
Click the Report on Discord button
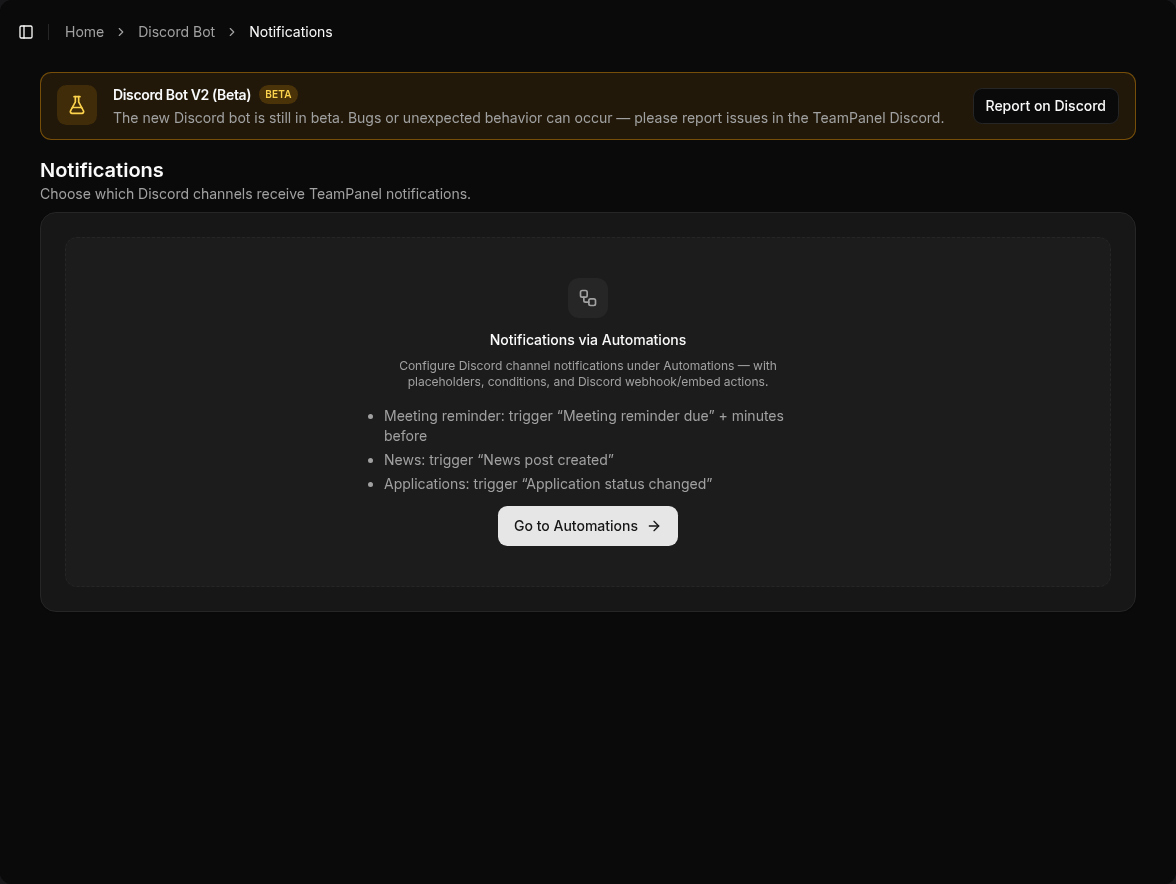click(1046, 106)
